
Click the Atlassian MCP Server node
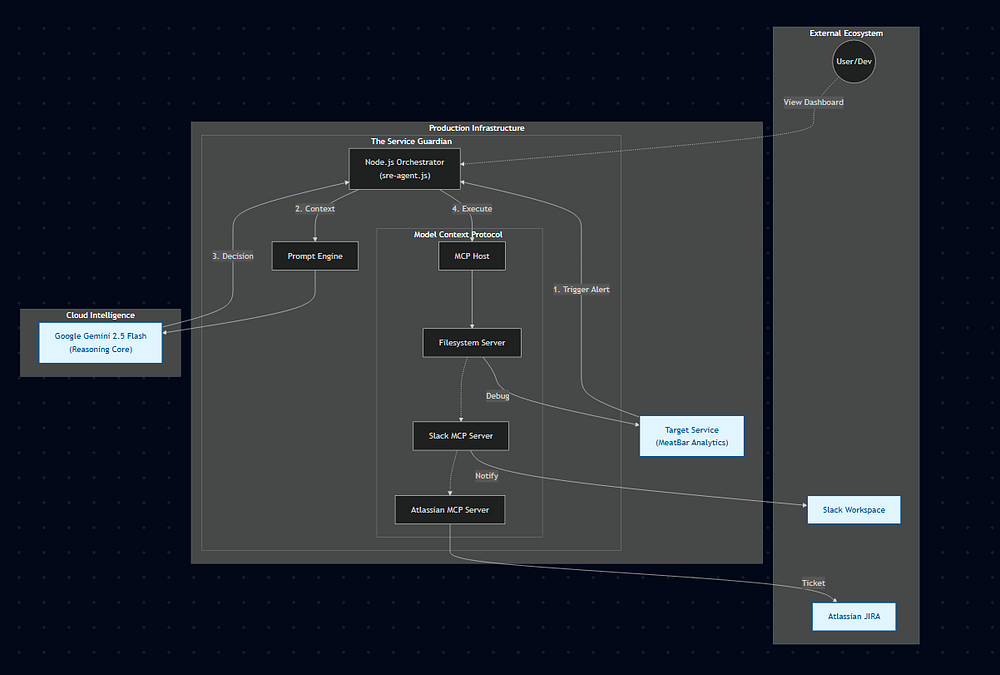(x=450, y=510)
